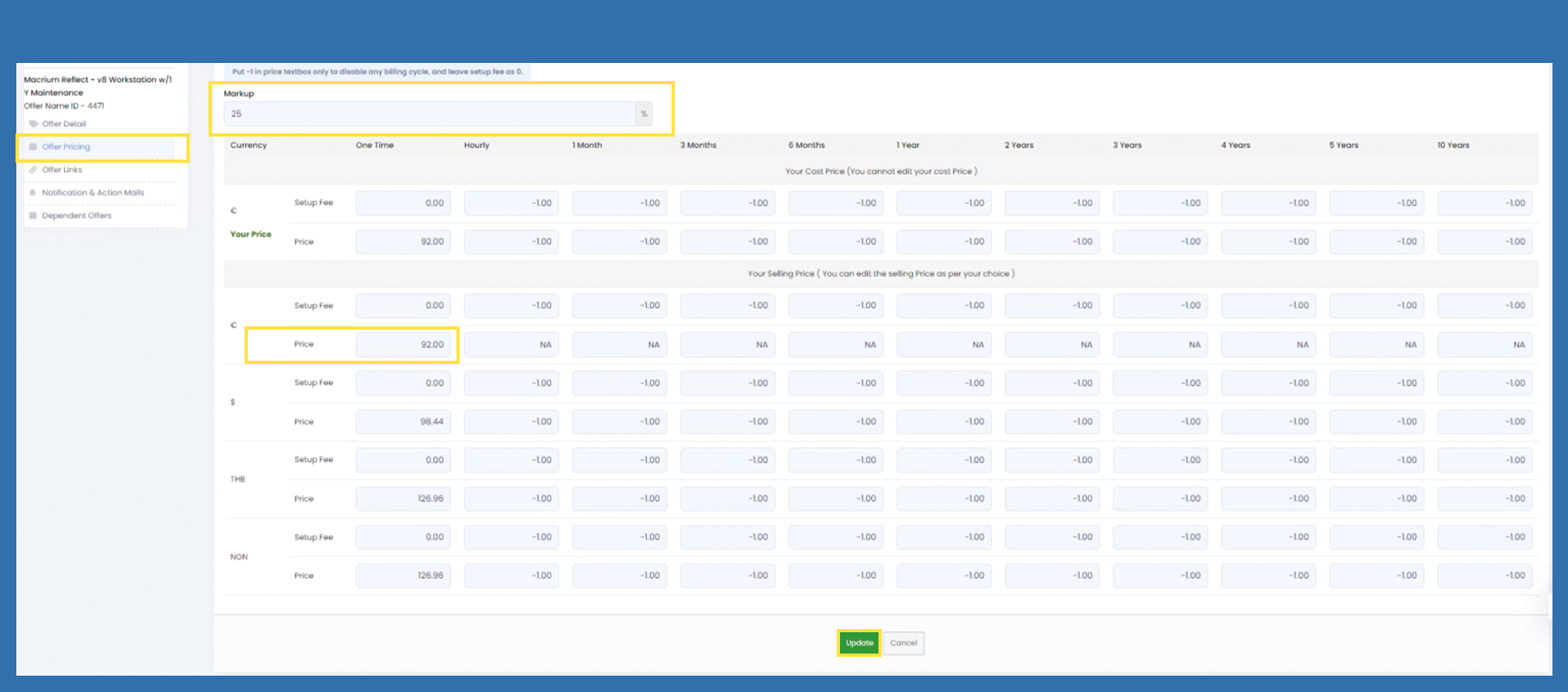The height and width of the screenshot is (692, 1568).
Task: Click the THB Price One Time field
Action: tap(402, 499)
